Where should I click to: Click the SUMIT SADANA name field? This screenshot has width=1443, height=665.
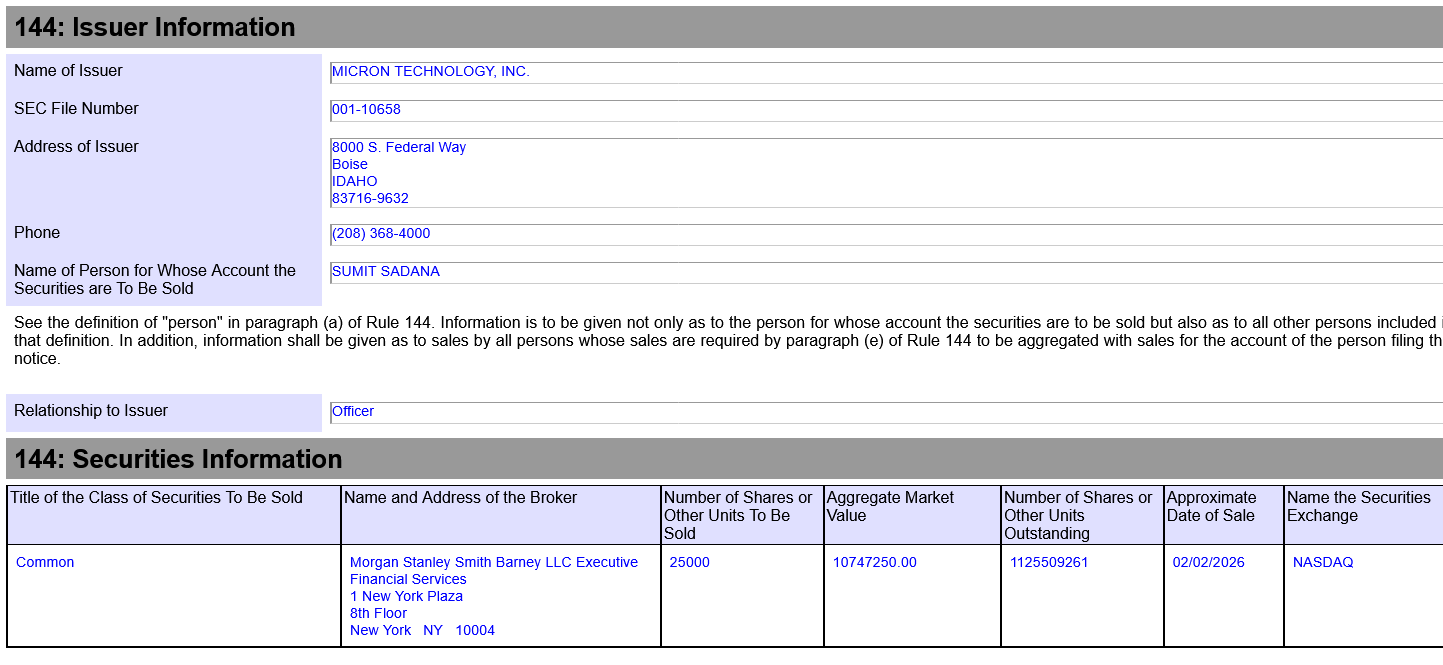point(886,272)
